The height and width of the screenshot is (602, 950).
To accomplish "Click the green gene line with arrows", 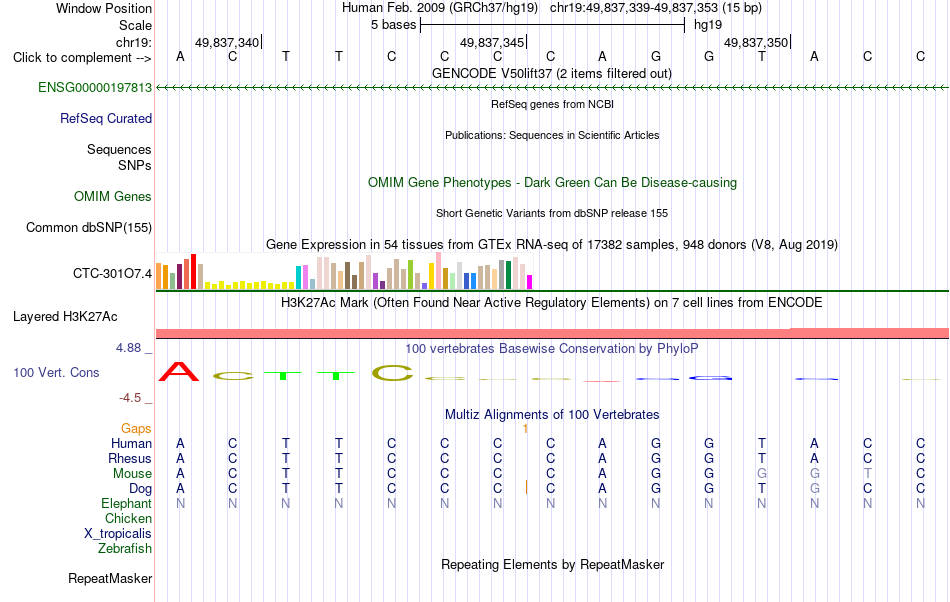I will click(552, 88).
